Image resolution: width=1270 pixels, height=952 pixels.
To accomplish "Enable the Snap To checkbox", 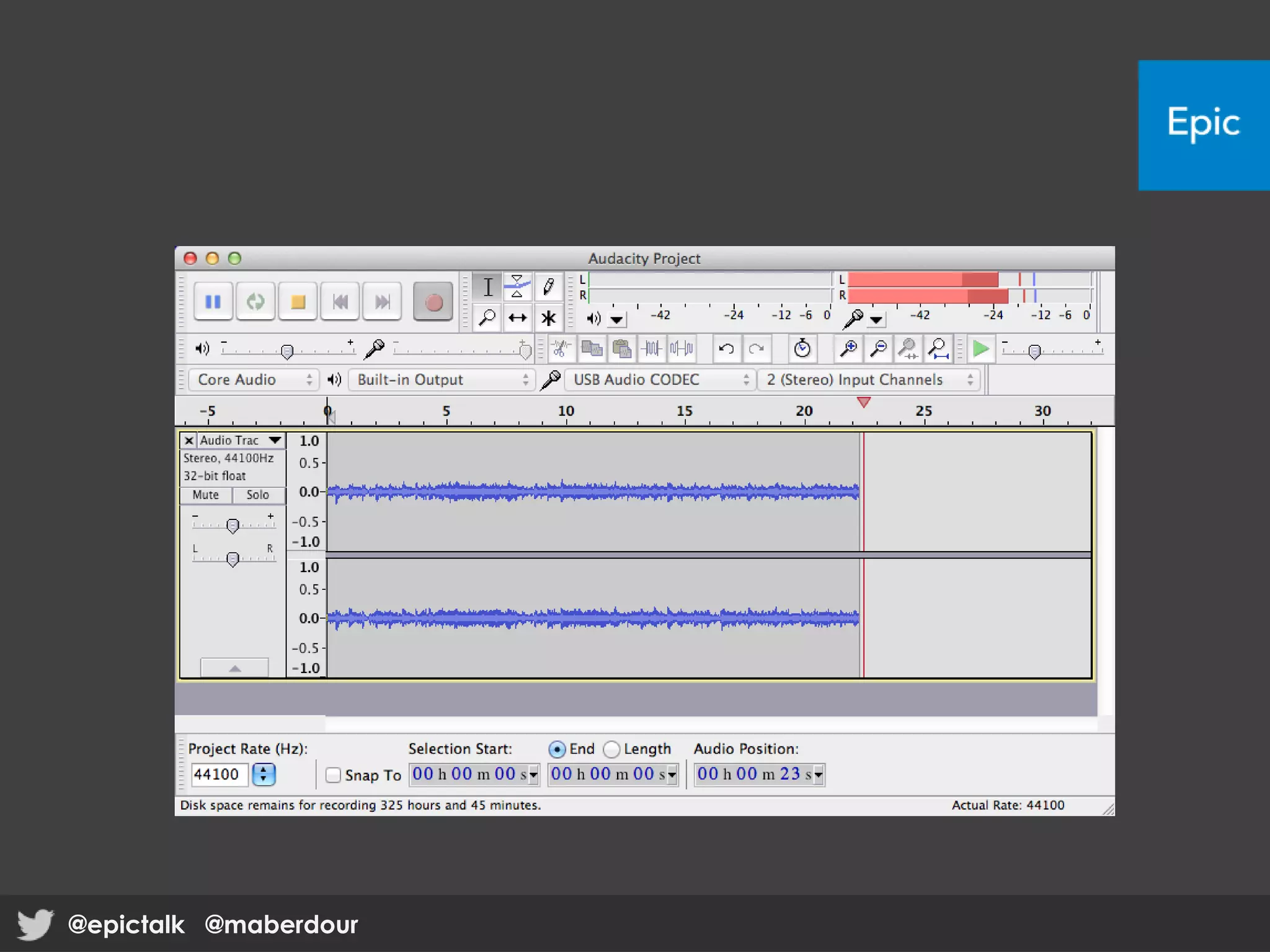I will pyautogui.click(x=333, y=775).
